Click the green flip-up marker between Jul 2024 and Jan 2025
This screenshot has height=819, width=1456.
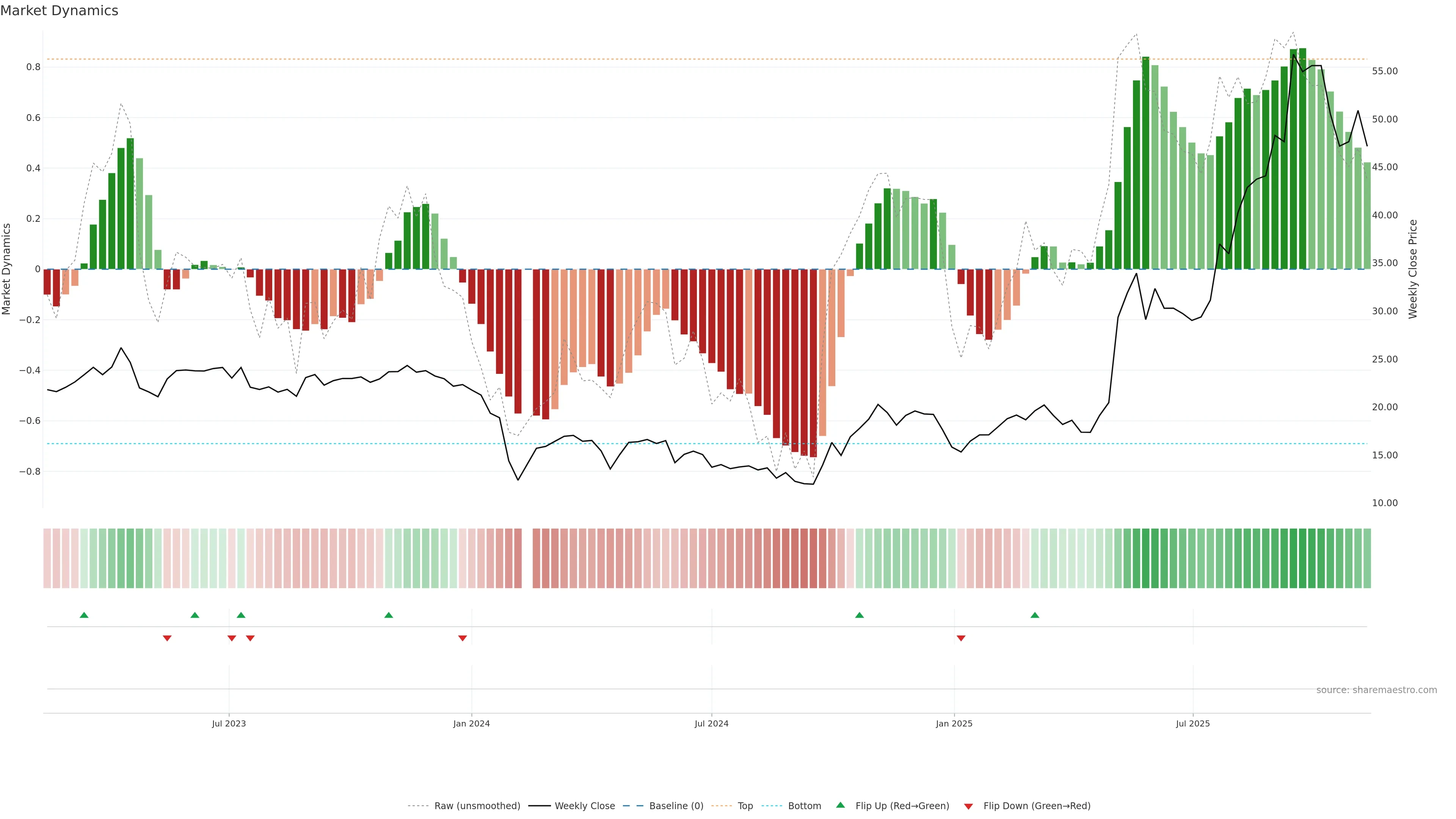tap(859, 615)
